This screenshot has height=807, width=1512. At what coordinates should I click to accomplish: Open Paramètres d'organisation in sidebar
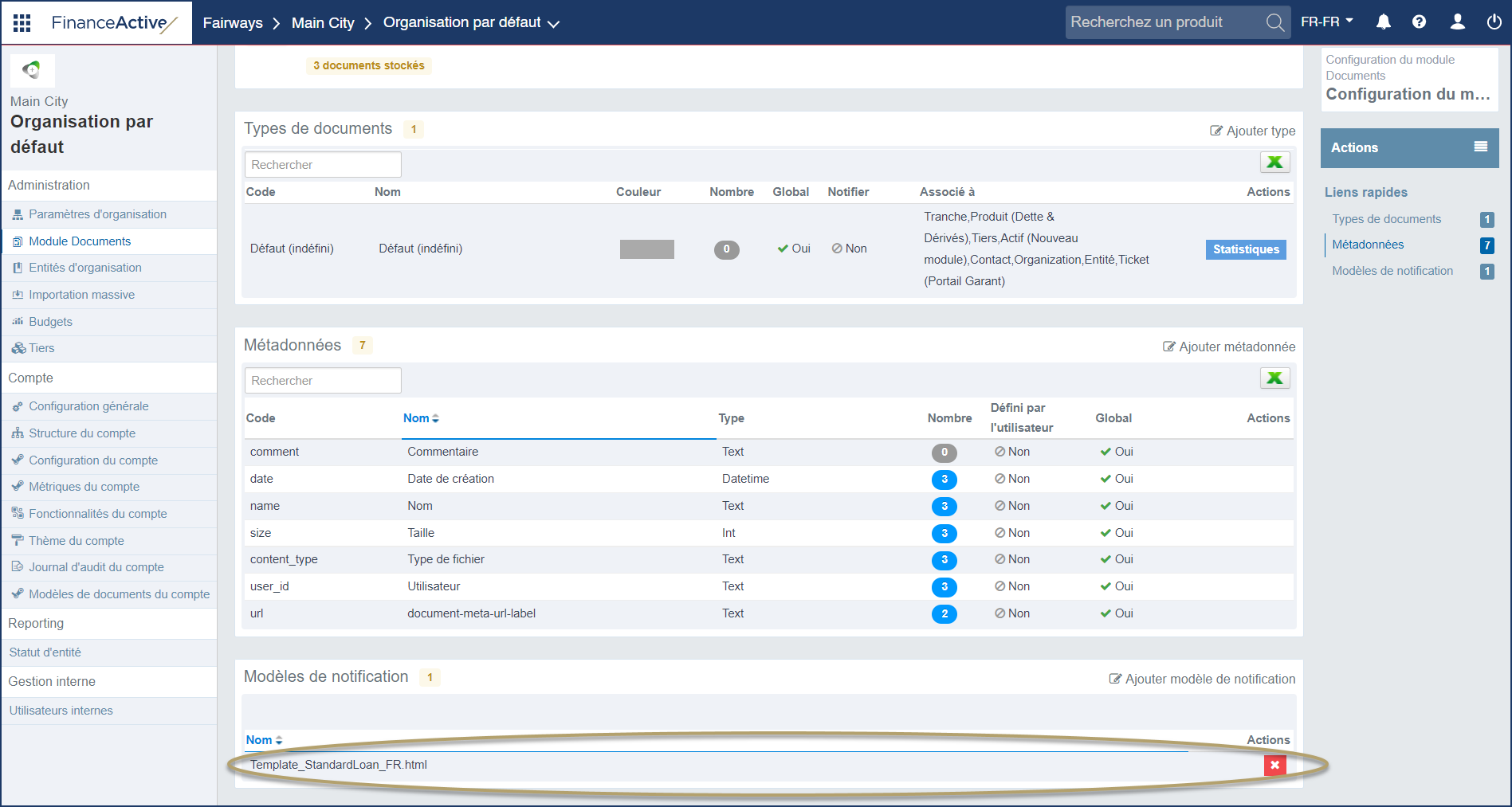coord(97,214)
